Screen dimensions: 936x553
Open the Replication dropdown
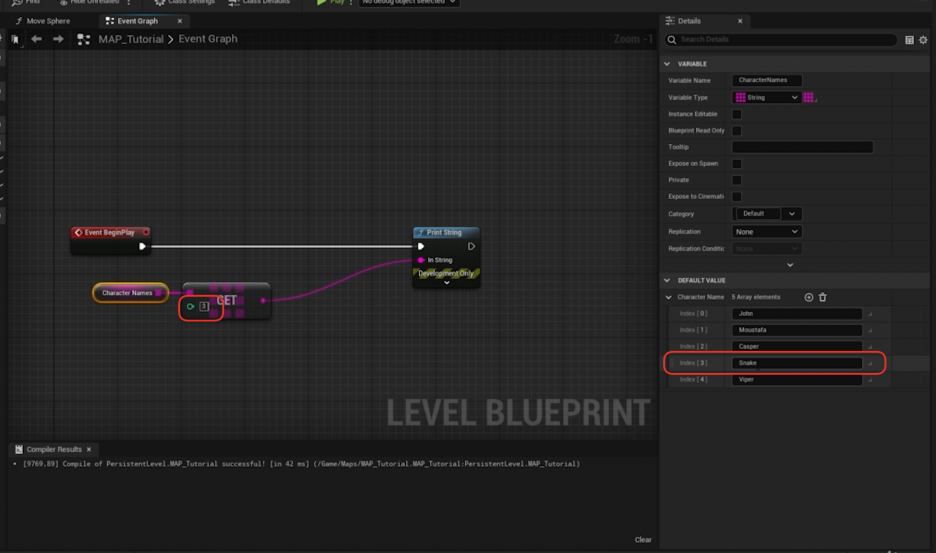point(766,232)
